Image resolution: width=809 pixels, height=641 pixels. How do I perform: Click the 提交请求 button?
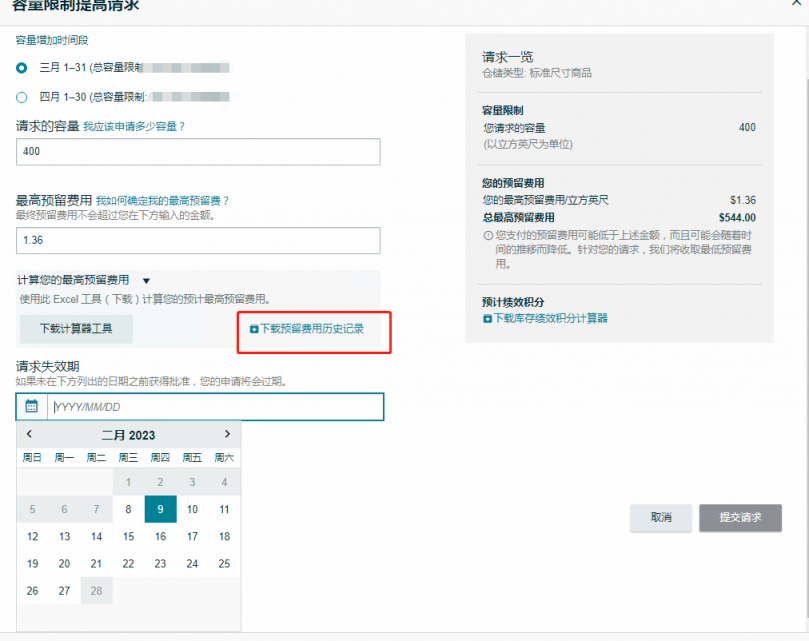point(740,518)
